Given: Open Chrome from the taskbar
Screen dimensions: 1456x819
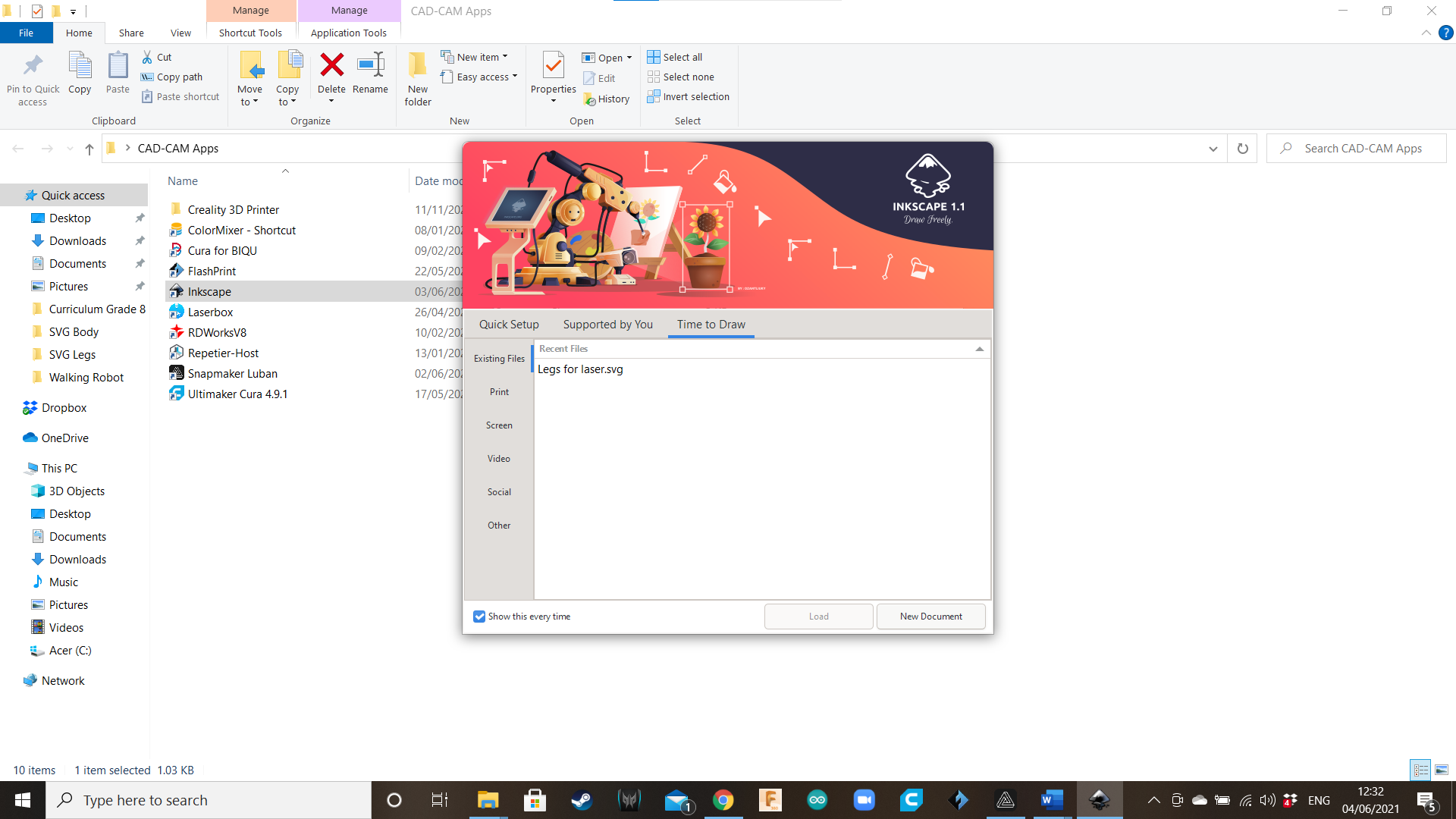Looking at the screenshot, I should click(x=723, y=800).
